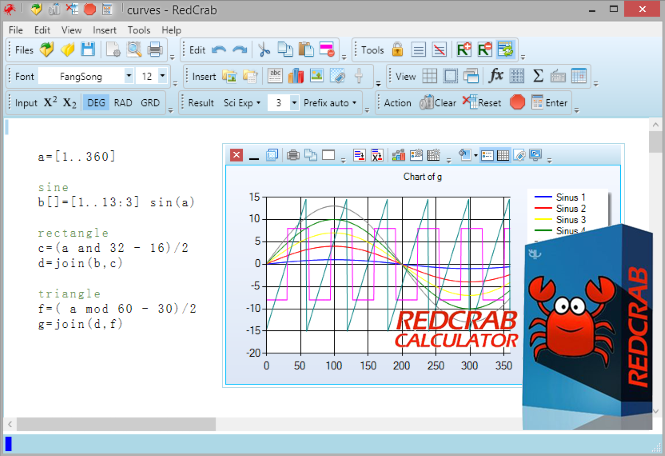Click the green R minus icon
The height and width of the screenshot is (456, 665).
coord(484,50)
